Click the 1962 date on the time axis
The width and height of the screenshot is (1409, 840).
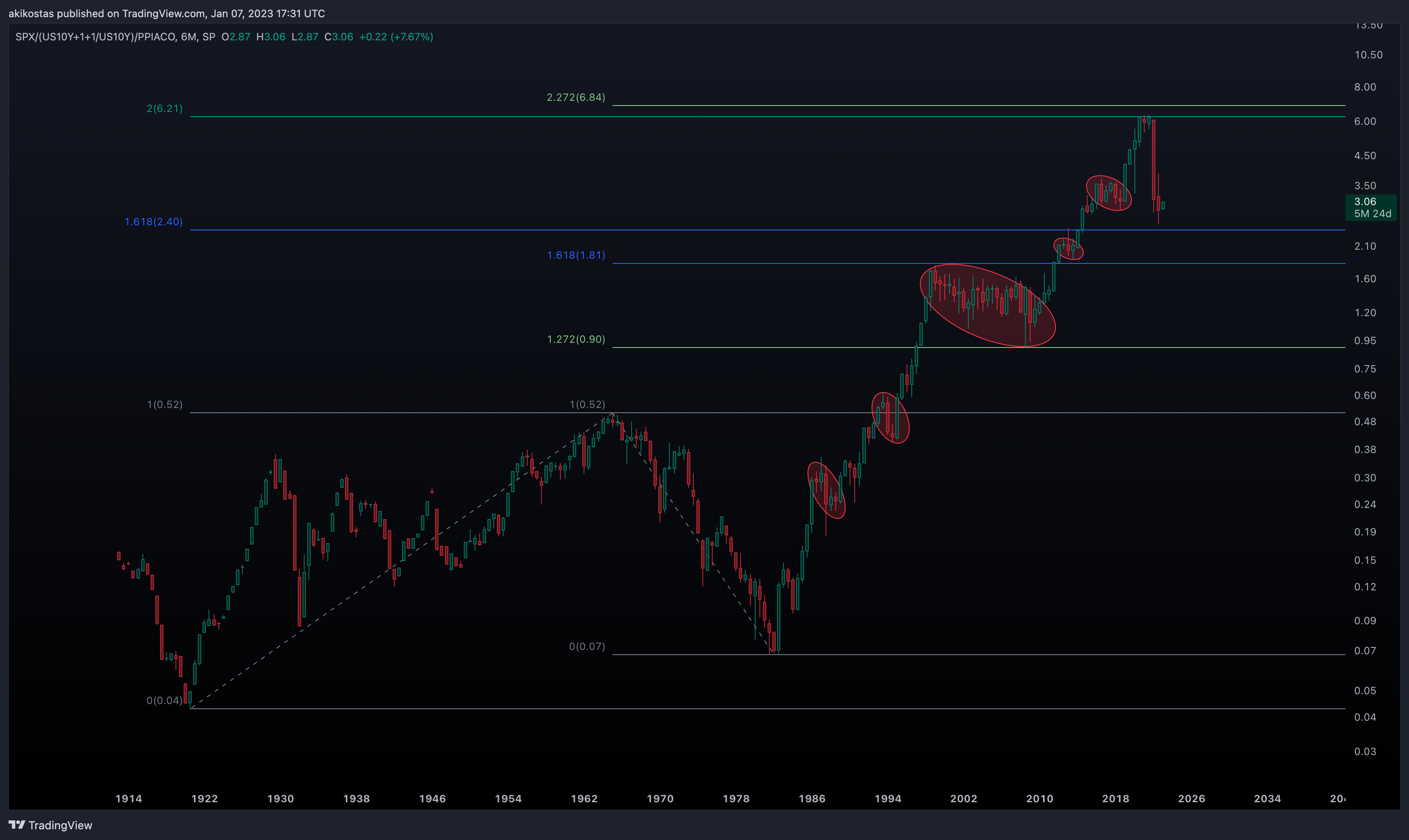pos(584,799)
